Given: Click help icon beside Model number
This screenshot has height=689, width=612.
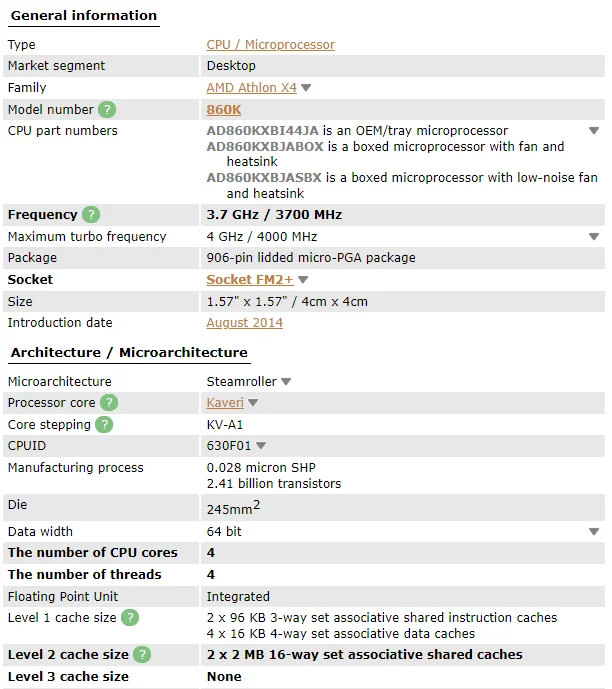Looking at the screenshot, I should [107, 110].
